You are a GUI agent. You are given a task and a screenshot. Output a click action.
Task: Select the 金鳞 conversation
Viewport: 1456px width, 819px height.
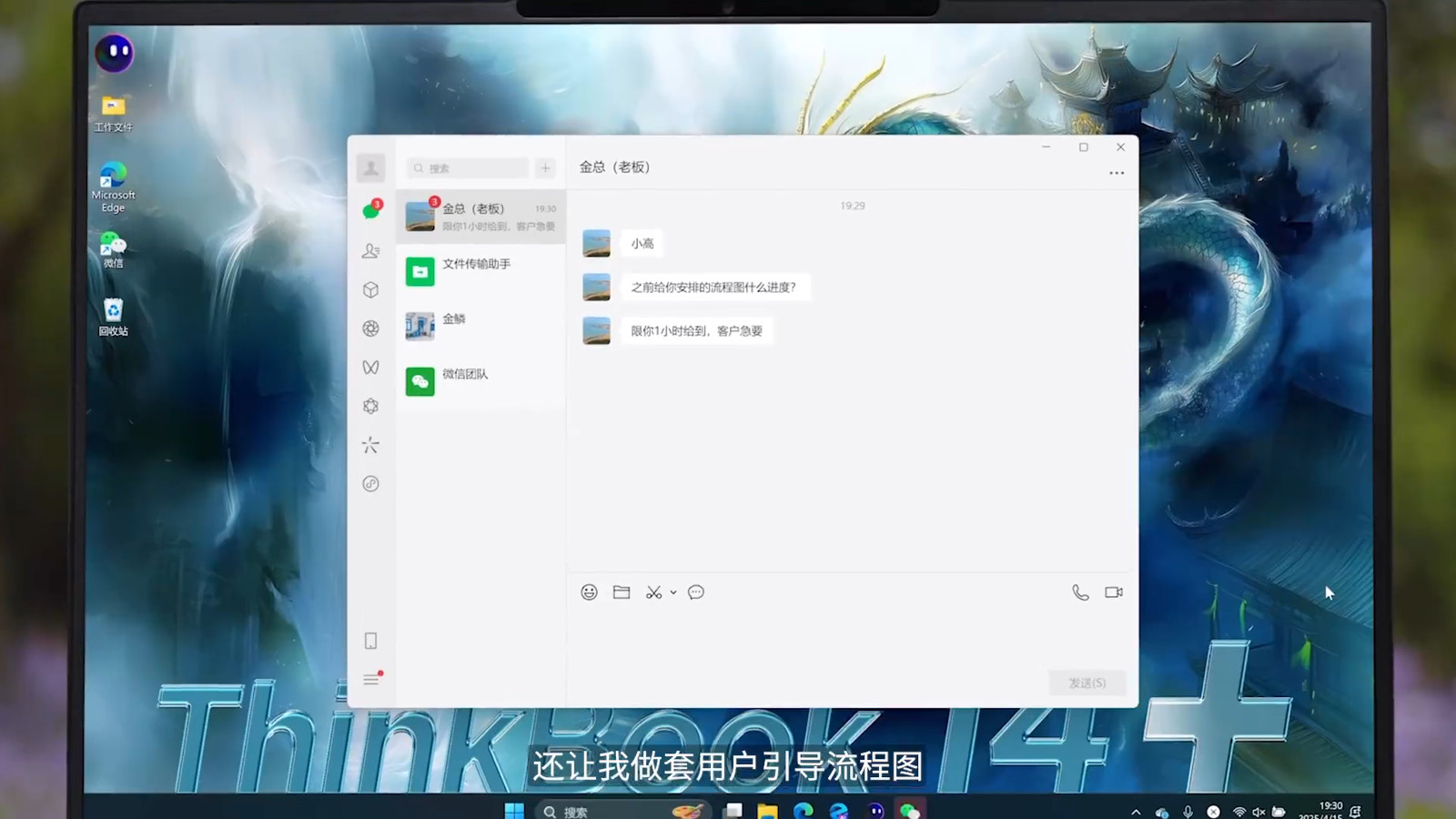480,326
